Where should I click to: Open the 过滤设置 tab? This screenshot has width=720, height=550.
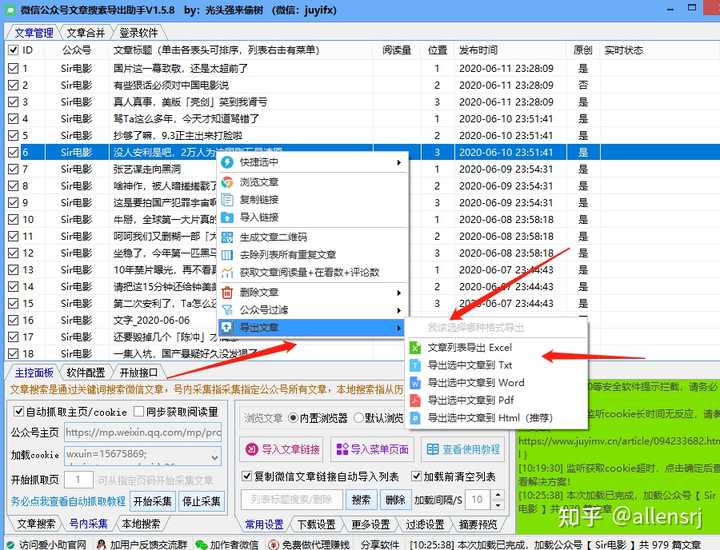(425, 524)
